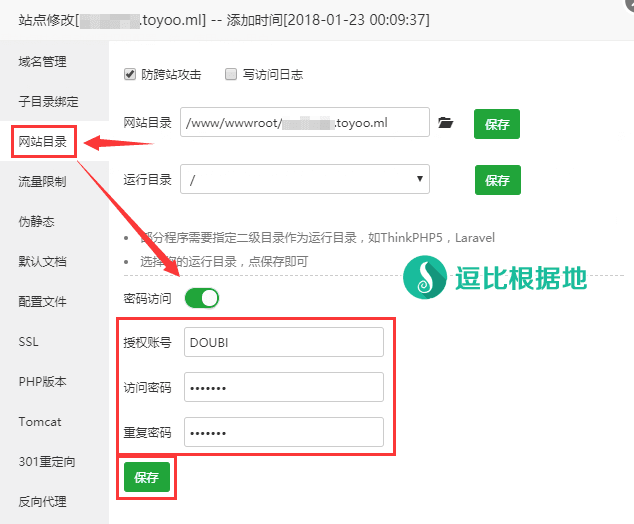Select the 网站目录 sidebar tab

42,142
